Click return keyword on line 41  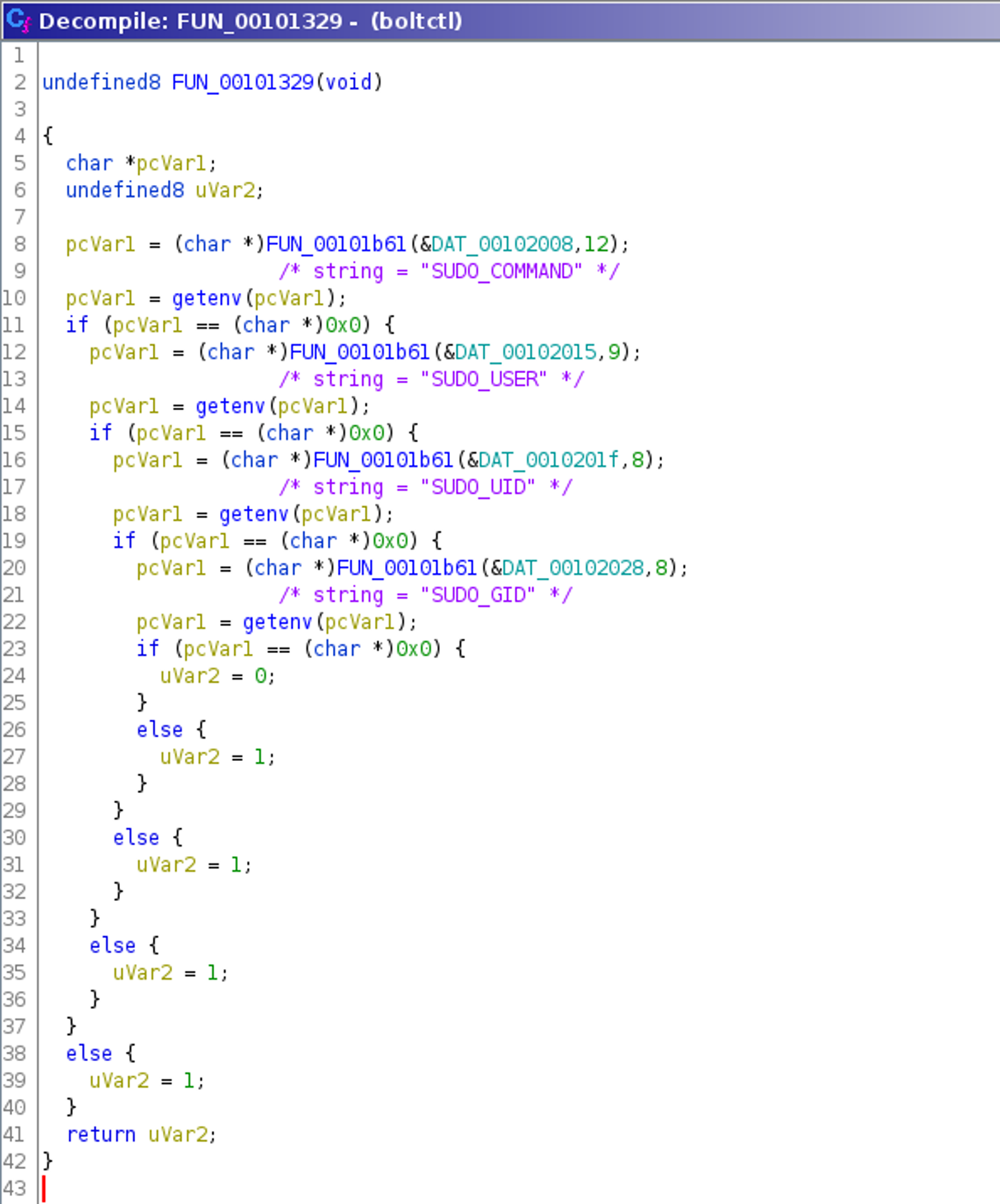point(101,1135)
